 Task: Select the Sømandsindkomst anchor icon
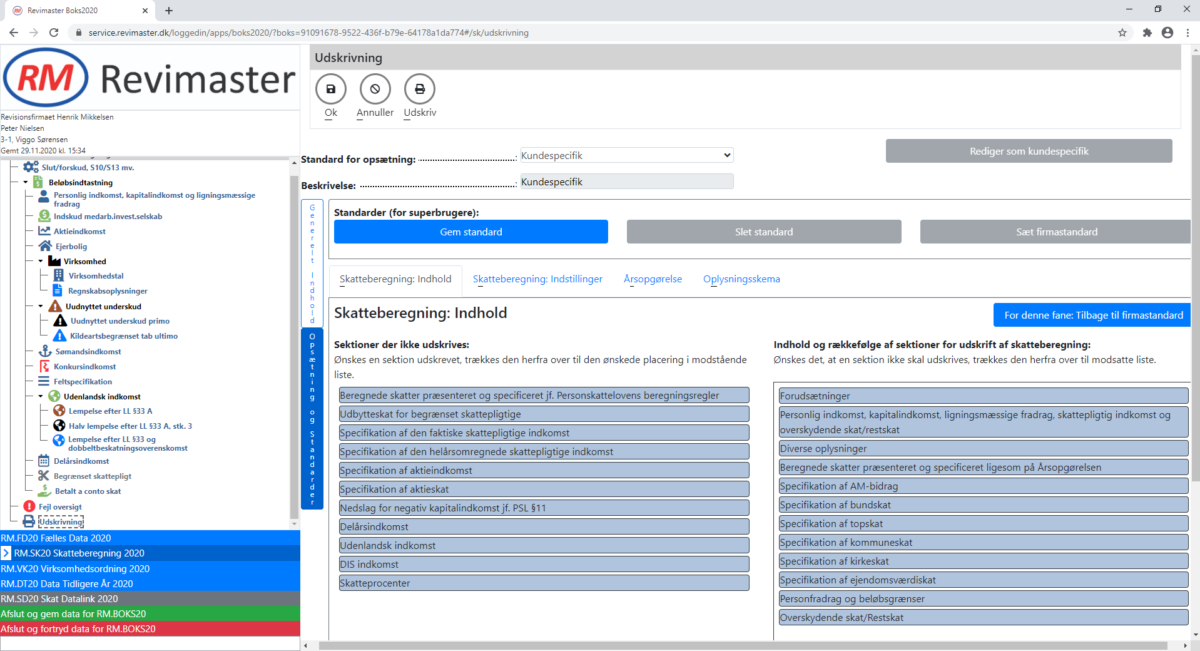44,352
